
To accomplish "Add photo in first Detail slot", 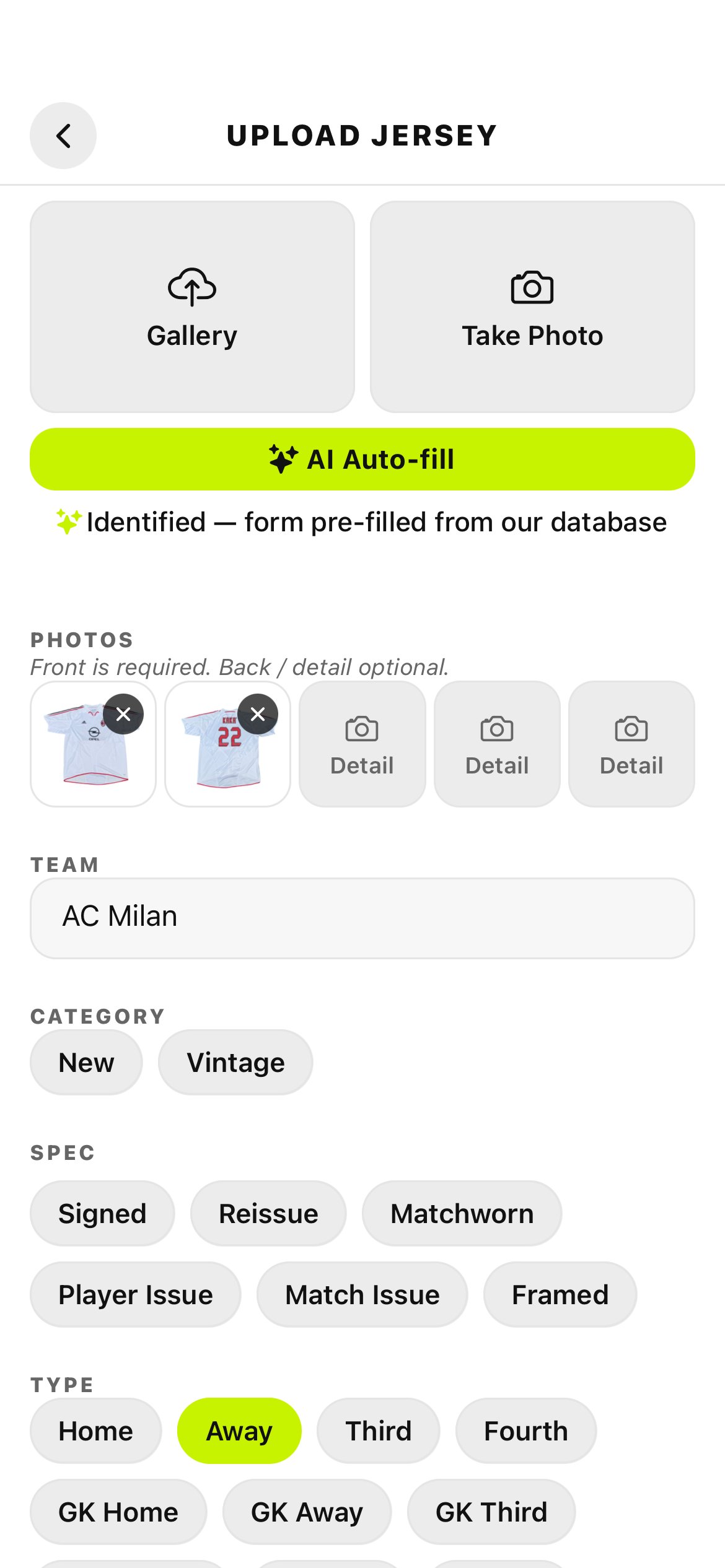I will point(362,744).
